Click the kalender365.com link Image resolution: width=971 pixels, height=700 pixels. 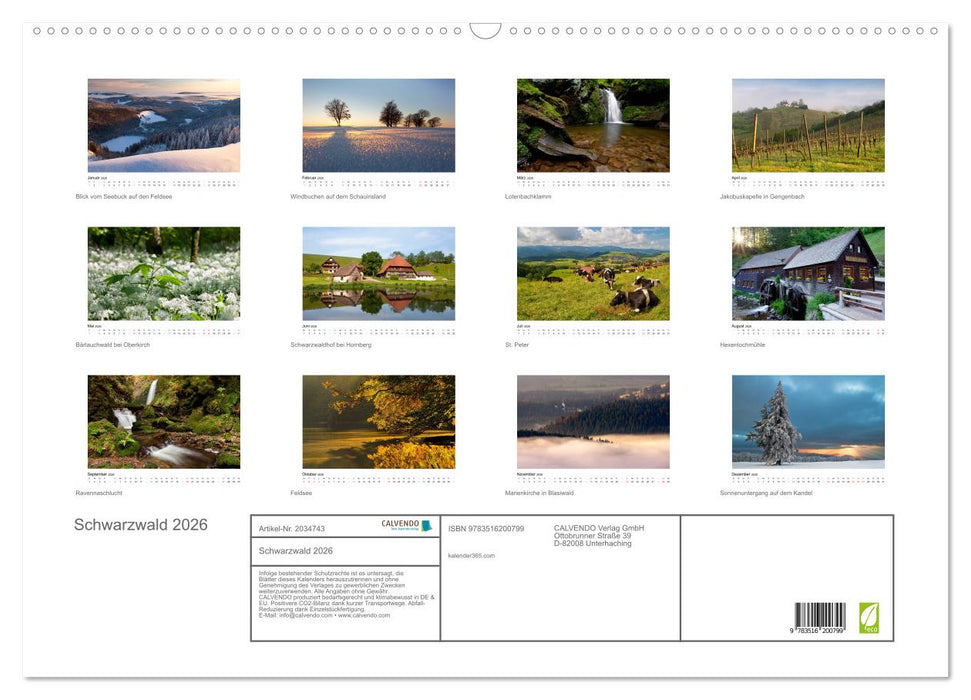[x=471, y=555]
